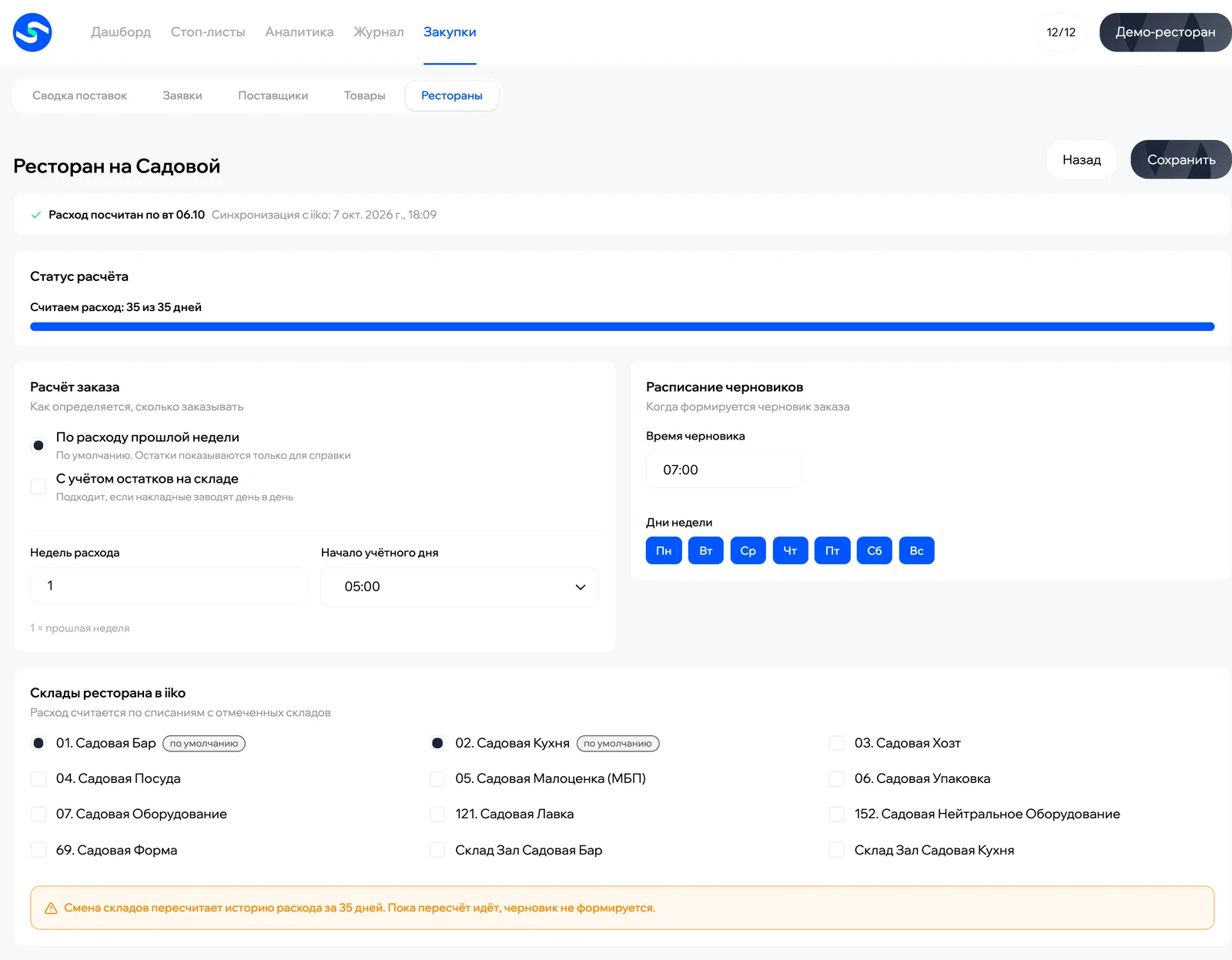Screen dimensions: 1232x960
Task: Open 'Начало учётного дня' 05:00 dropdown
Action: pyautogui.click(x=460, y=587)
